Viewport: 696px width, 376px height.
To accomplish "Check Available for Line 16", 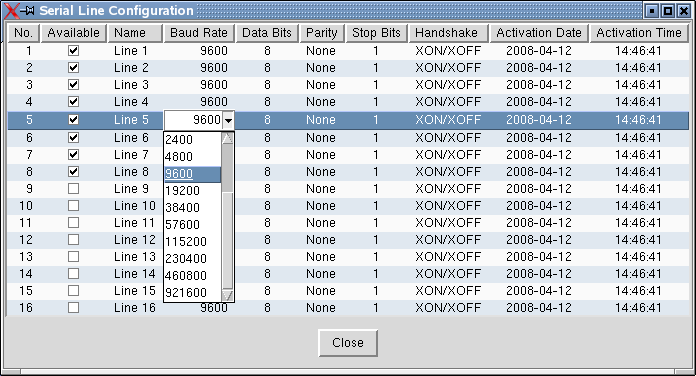I will pos(73,308).
